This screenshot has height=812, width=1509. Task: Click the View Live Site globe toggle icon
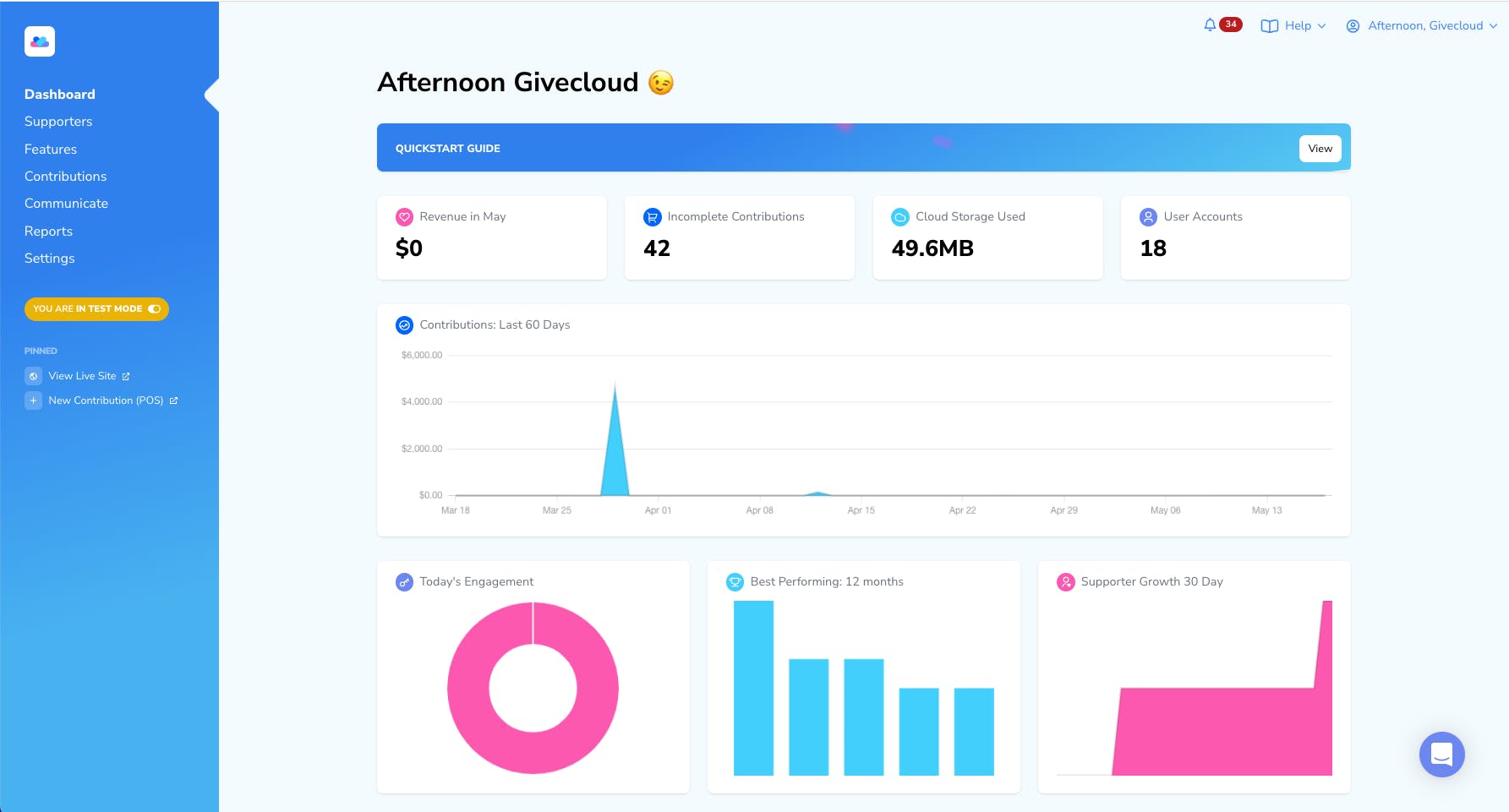pyautogui.click(x=33, y=375)
